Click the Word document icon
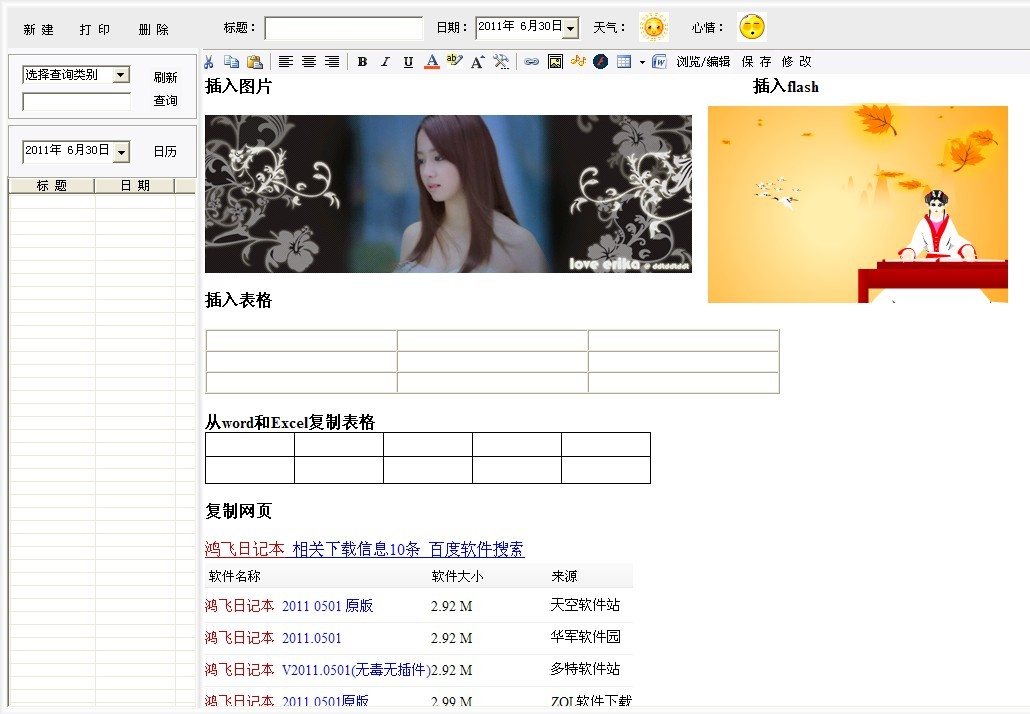The height and width of the screenshot is (714, 1030). click(660, 62)
